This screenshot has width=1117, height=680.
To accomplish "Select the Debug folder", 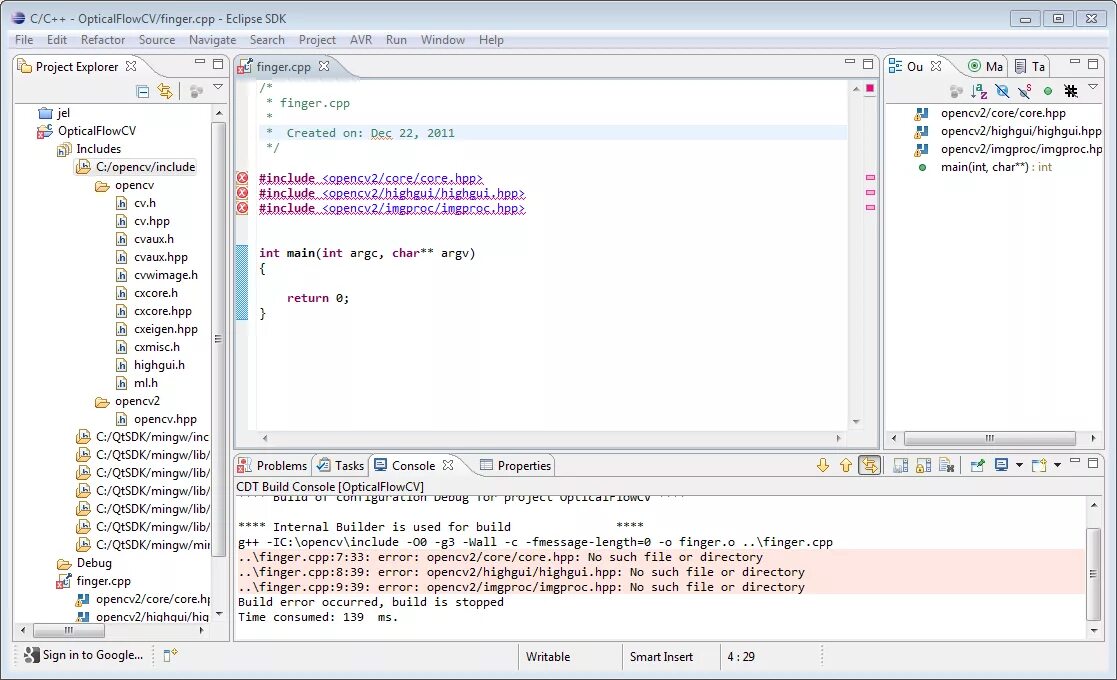I will [85, 563].
